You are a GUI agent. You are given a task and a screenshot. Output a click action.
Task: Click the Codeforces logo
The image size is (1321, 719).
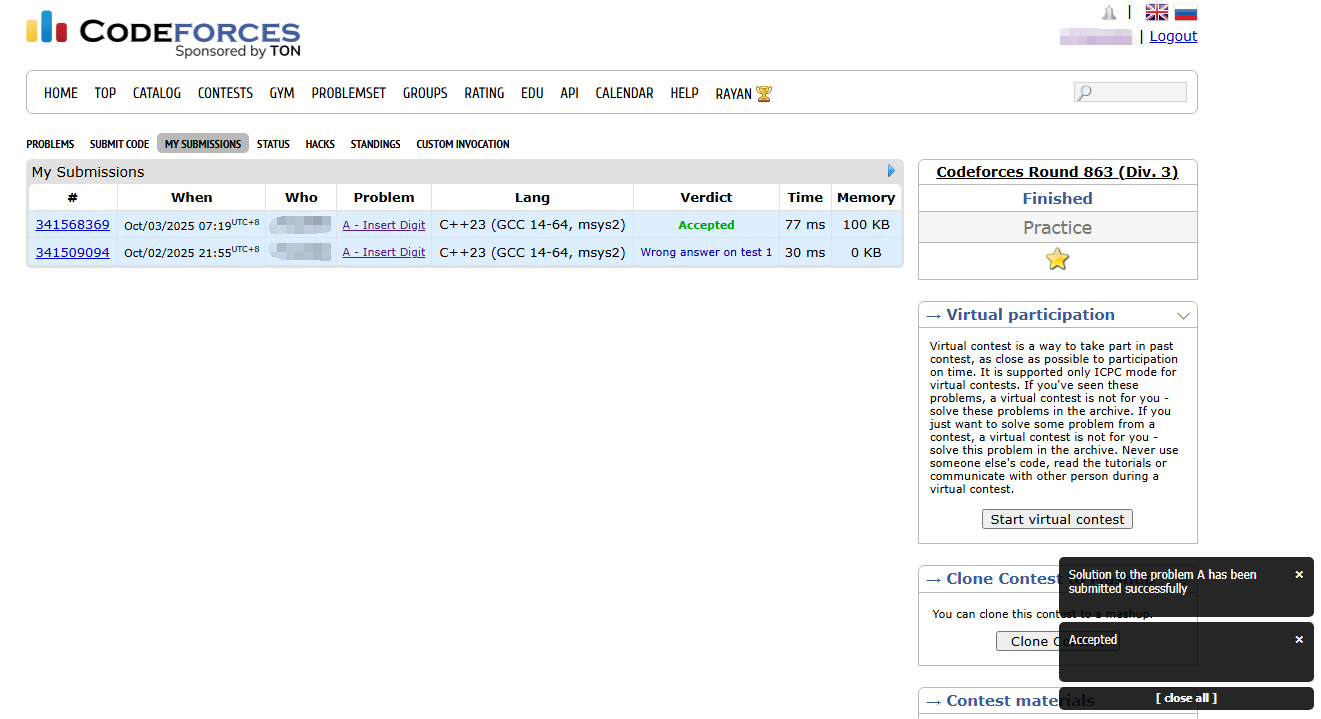(163, 34)
